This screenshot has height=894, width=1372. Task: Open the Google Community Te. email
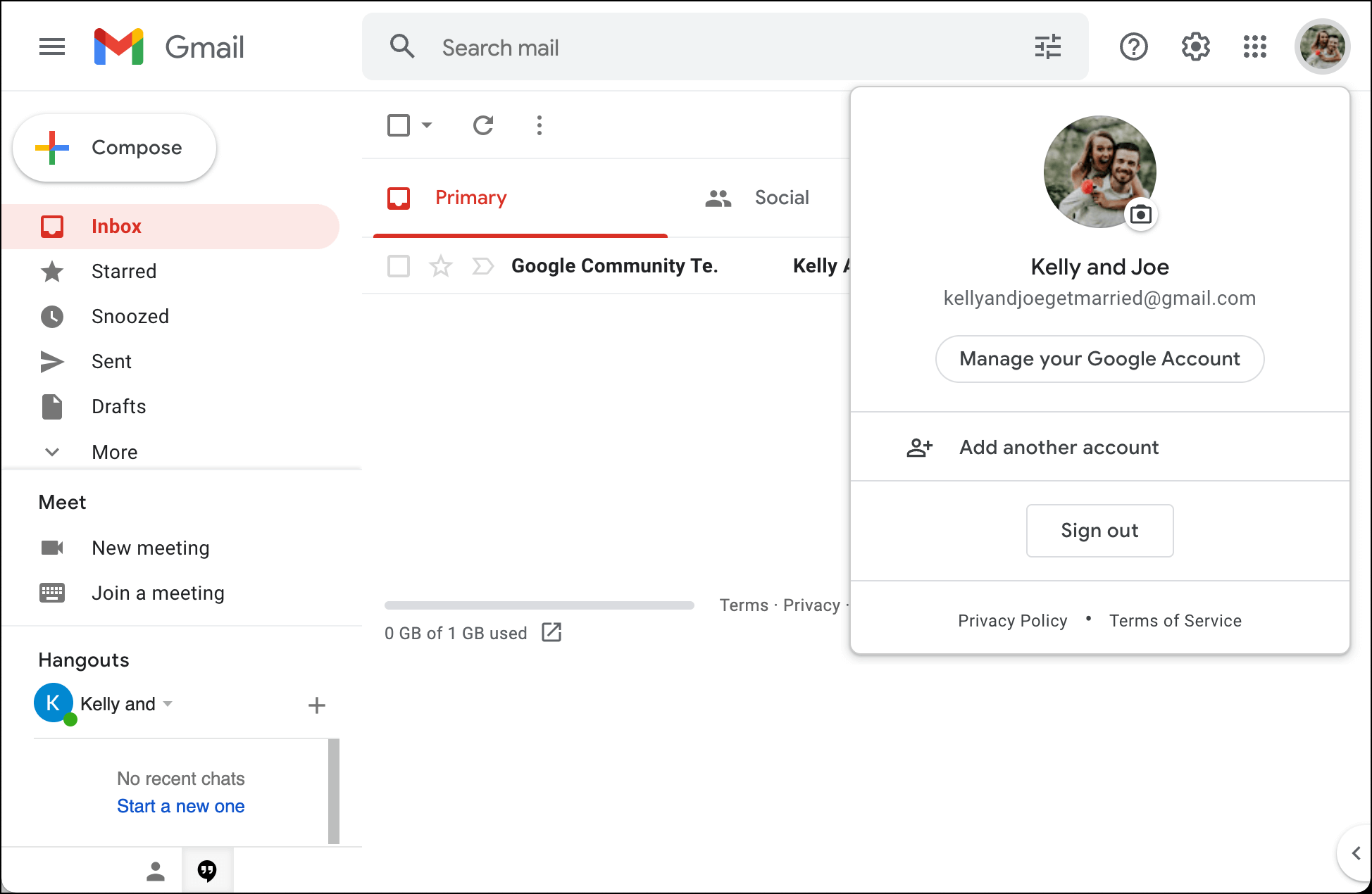[614, 266]
